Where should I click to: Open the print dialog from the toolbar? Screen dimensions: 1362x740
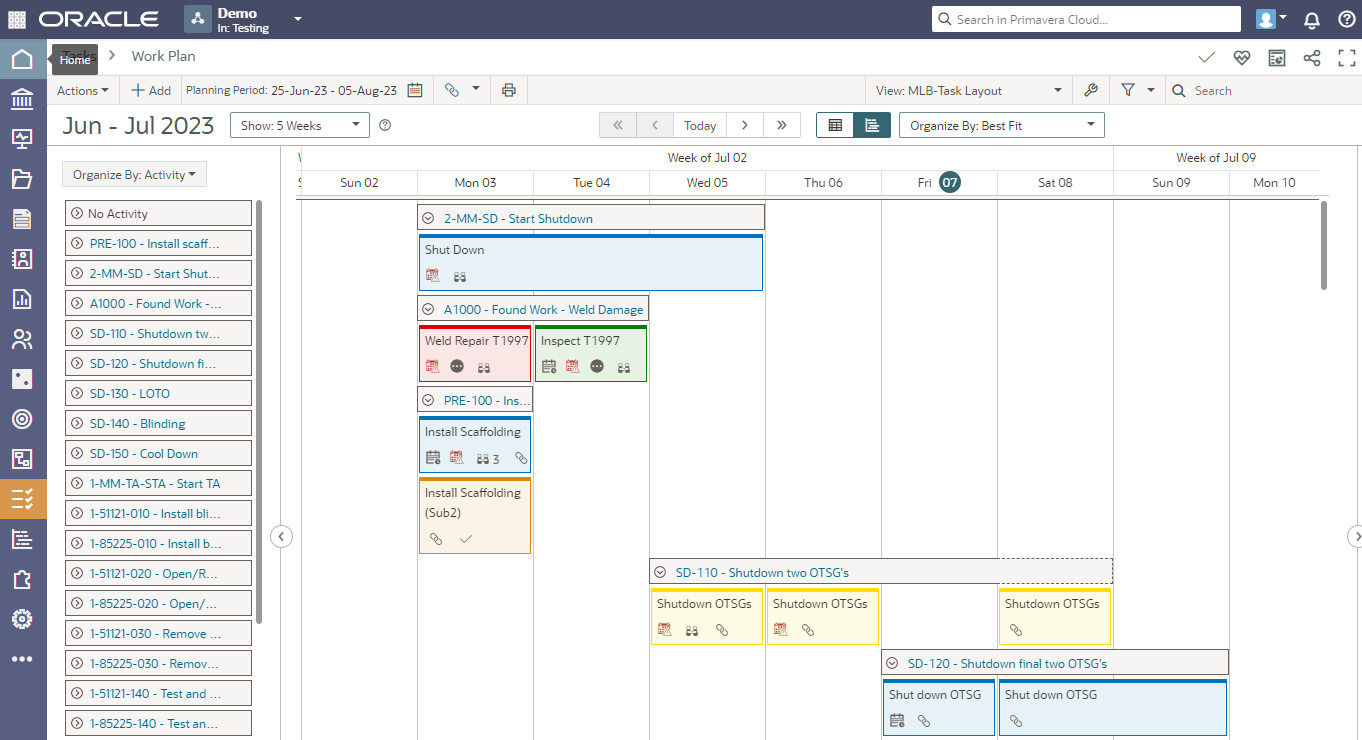tap(508, 90)
